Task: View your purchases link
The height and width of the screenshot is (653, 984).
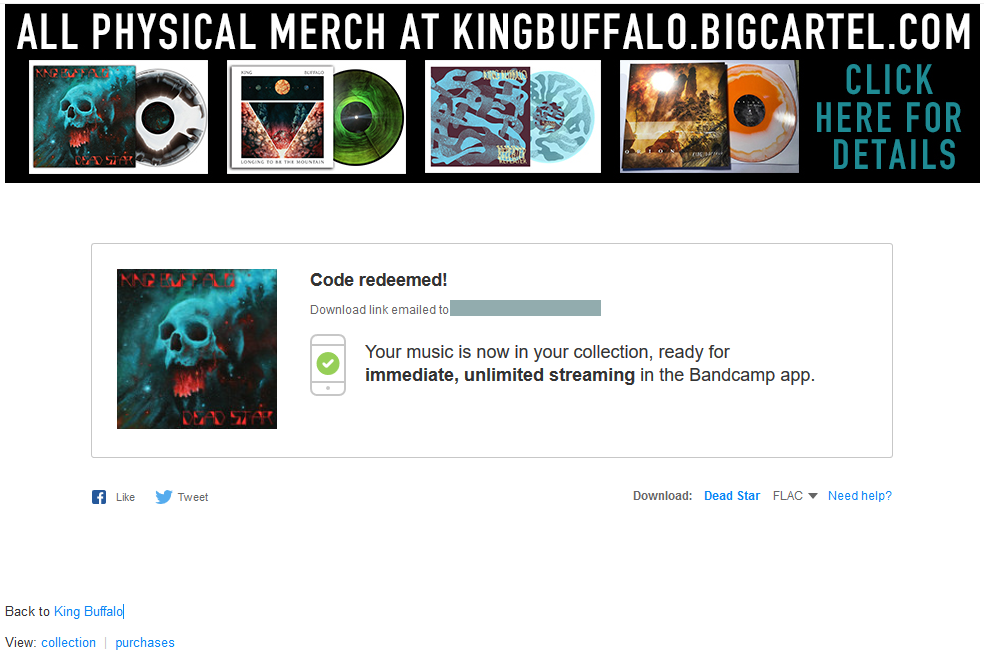Action: pyautogui.click(x=145, y=642)
